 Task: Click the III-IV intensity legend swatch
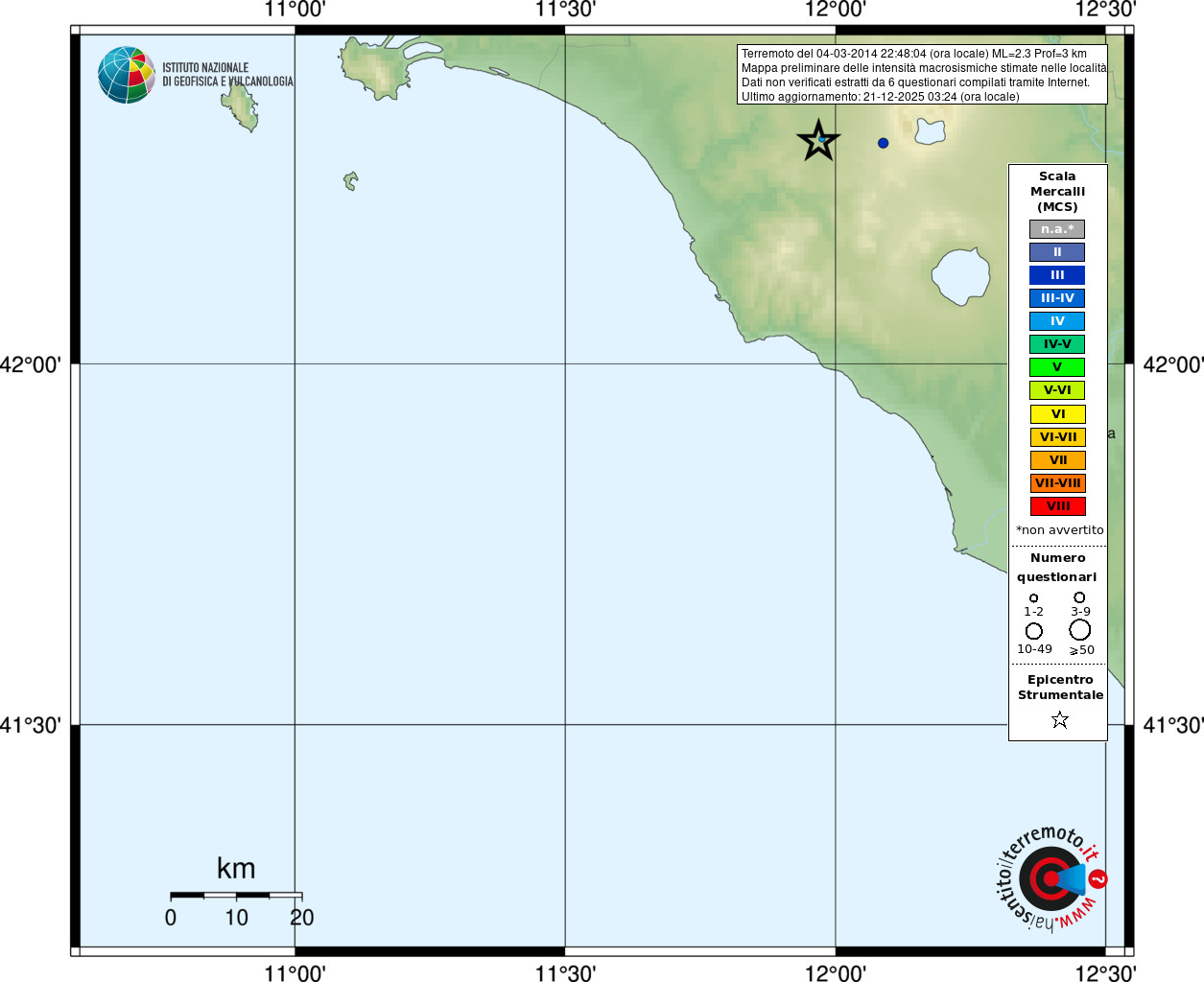(x=1057, y=298)
